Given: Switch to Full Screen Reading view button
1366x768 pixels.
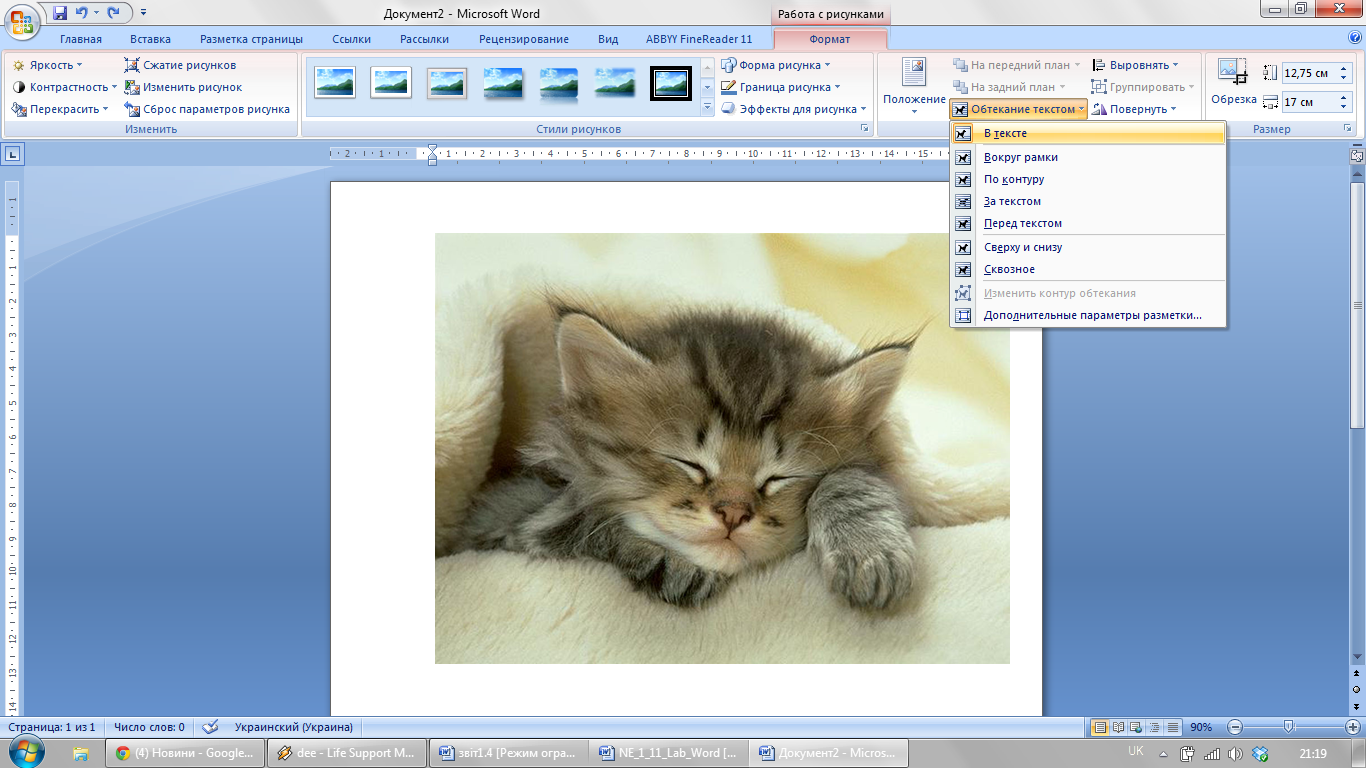Looking at the screenshot, I should (x=1119, y=727).
